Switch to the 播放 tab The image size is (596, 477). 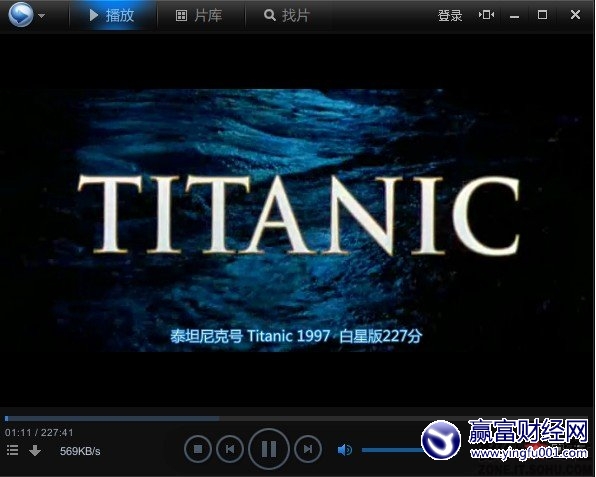click(x=112, y=16)
